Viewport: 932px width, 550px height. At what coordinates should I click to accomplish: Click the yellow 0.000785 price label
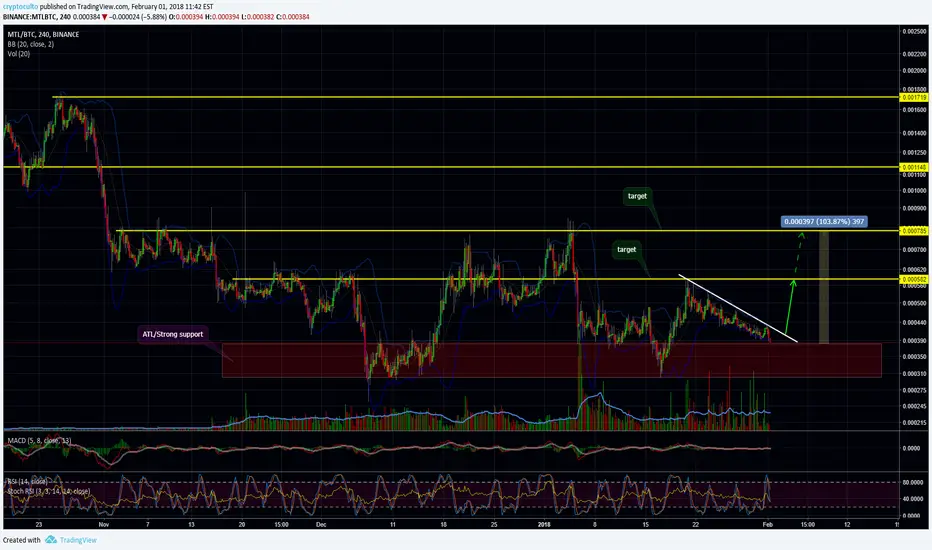pyautogui.click(x=914, y=231)
